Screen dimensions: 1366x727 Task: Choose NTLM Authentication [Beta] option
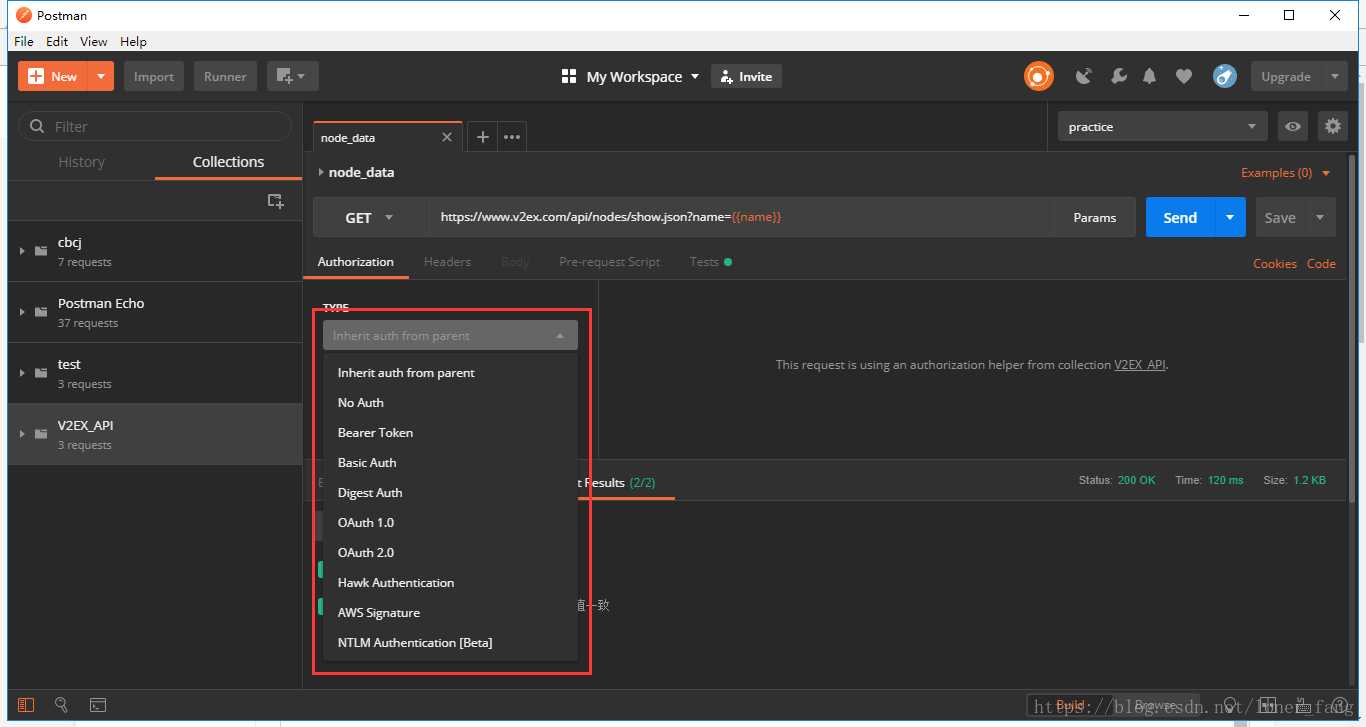click(450, 642)
